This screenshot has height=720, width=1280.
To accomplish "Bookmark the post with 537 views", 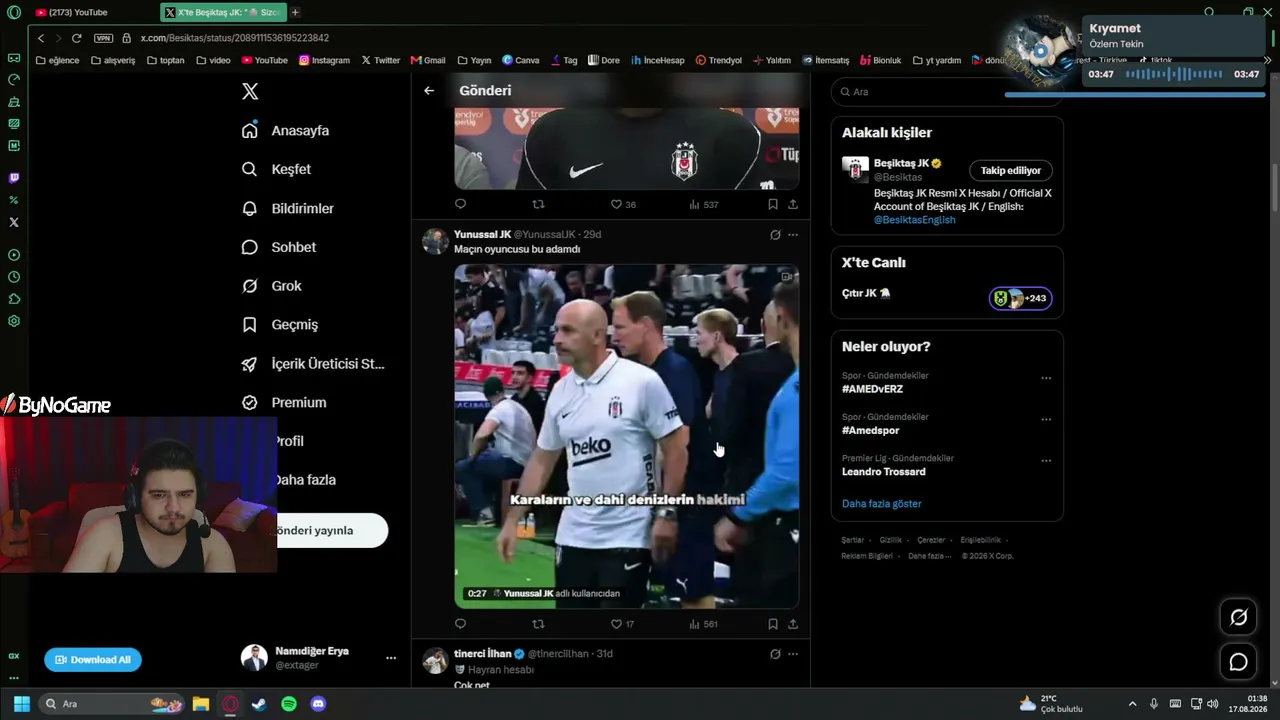I will pos(773,204).
